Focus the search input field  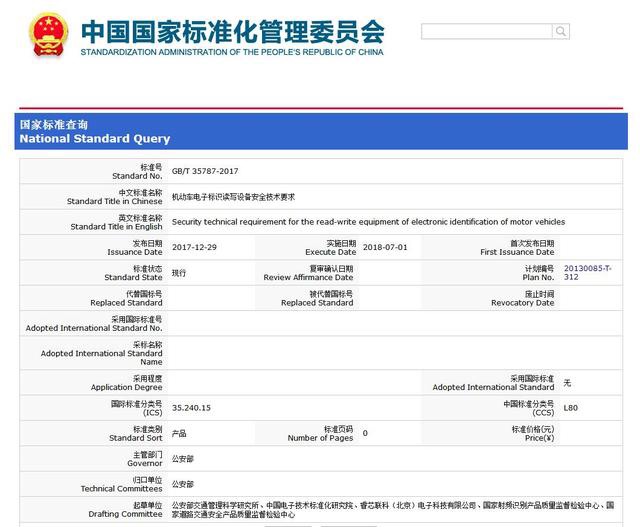(487, 31)
